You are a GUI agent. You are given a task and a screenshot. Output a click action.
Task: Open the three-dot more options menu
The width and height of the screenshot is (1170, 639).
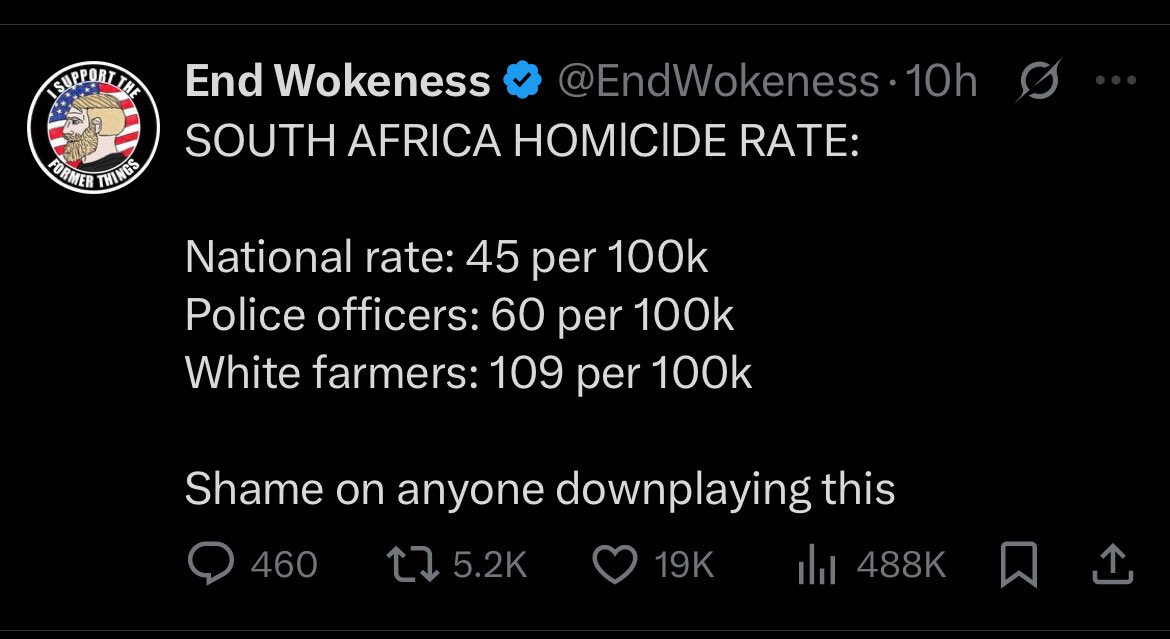coord(1117,81)
